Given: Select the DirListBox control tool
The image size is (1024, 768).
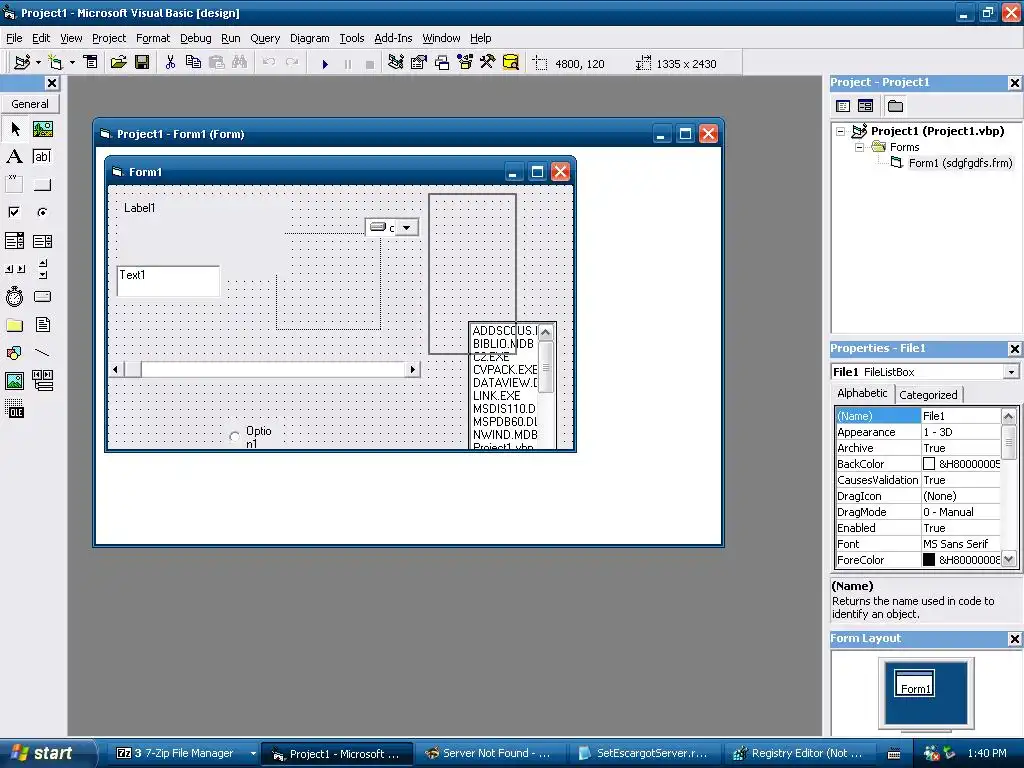Looking at the screenshot, I should click(14, 325).
